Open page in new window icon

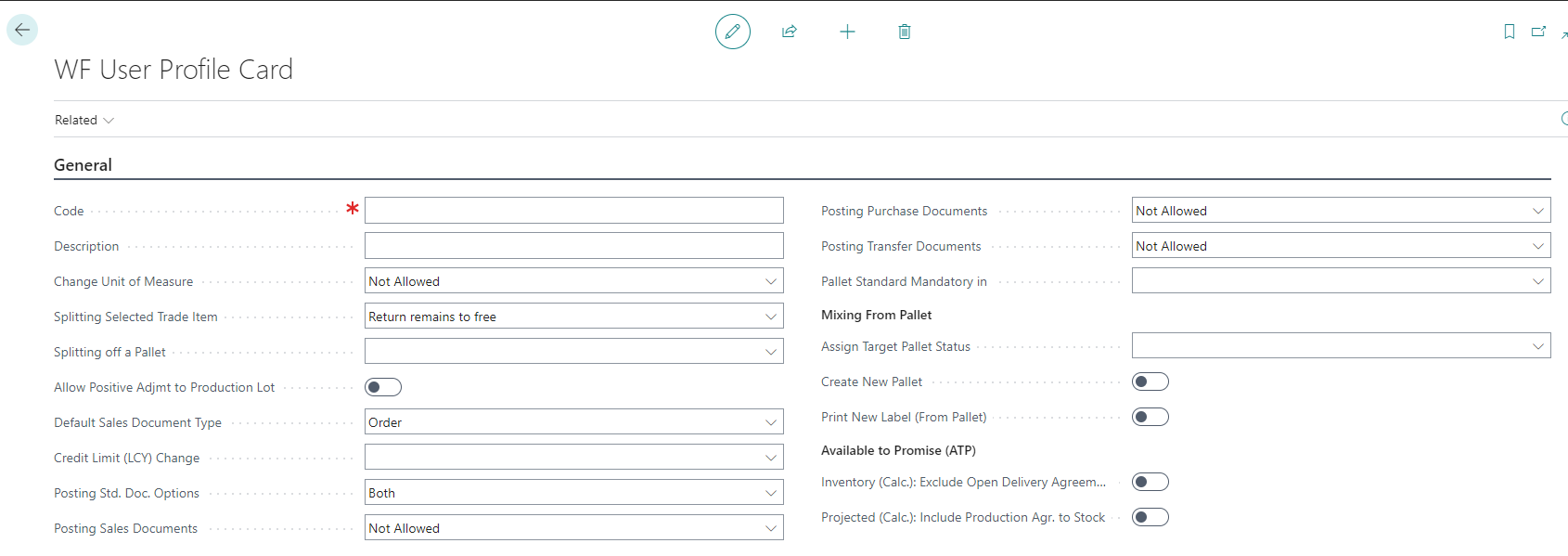pos(1538,32)
